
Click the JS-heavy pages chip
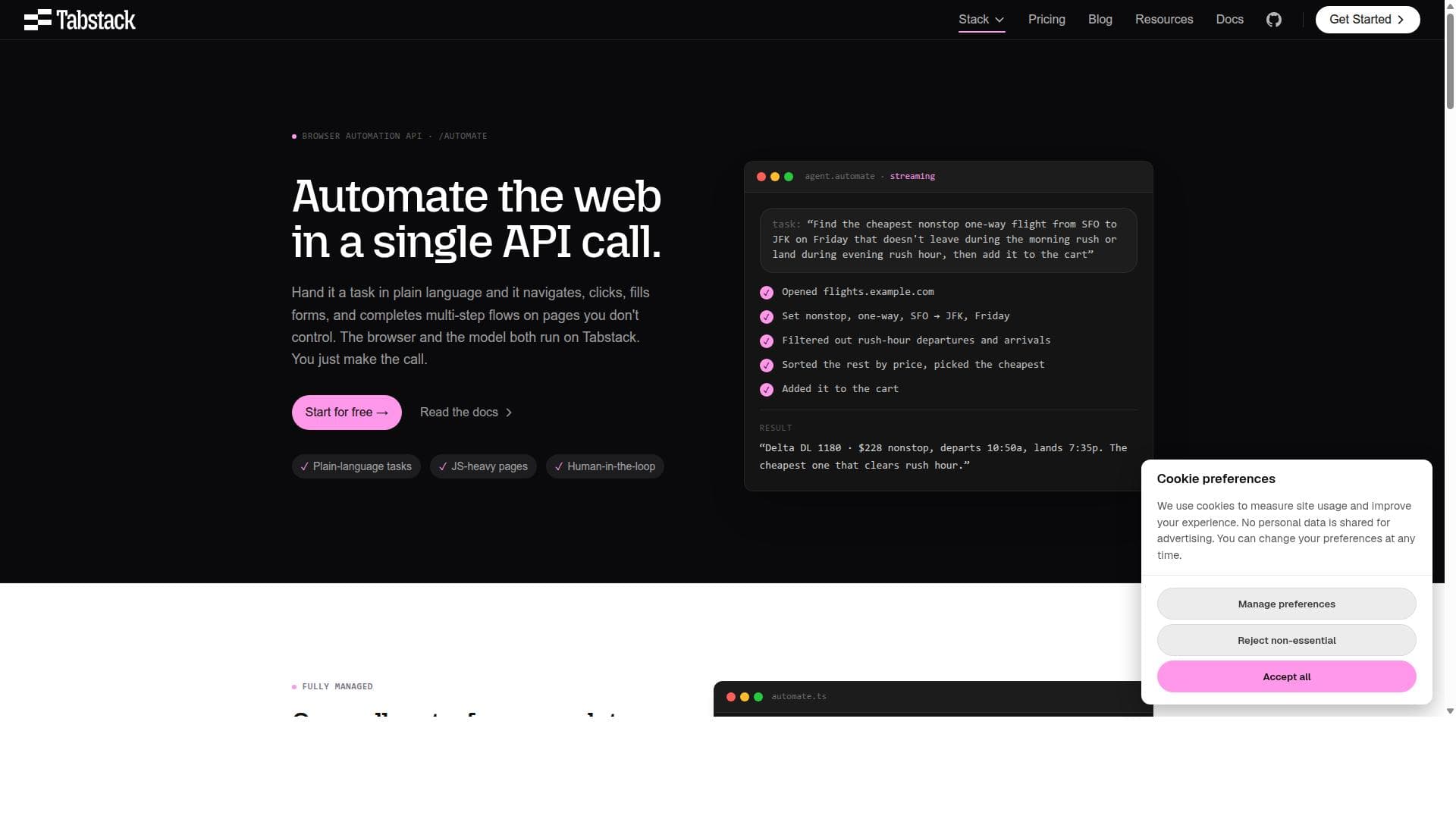click(x=483, y=466)
